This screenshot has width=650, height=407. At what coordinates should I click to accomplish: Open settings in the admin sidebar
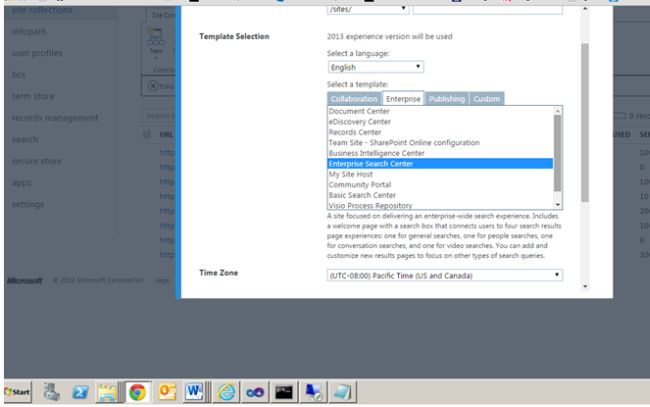pos(28,204)
